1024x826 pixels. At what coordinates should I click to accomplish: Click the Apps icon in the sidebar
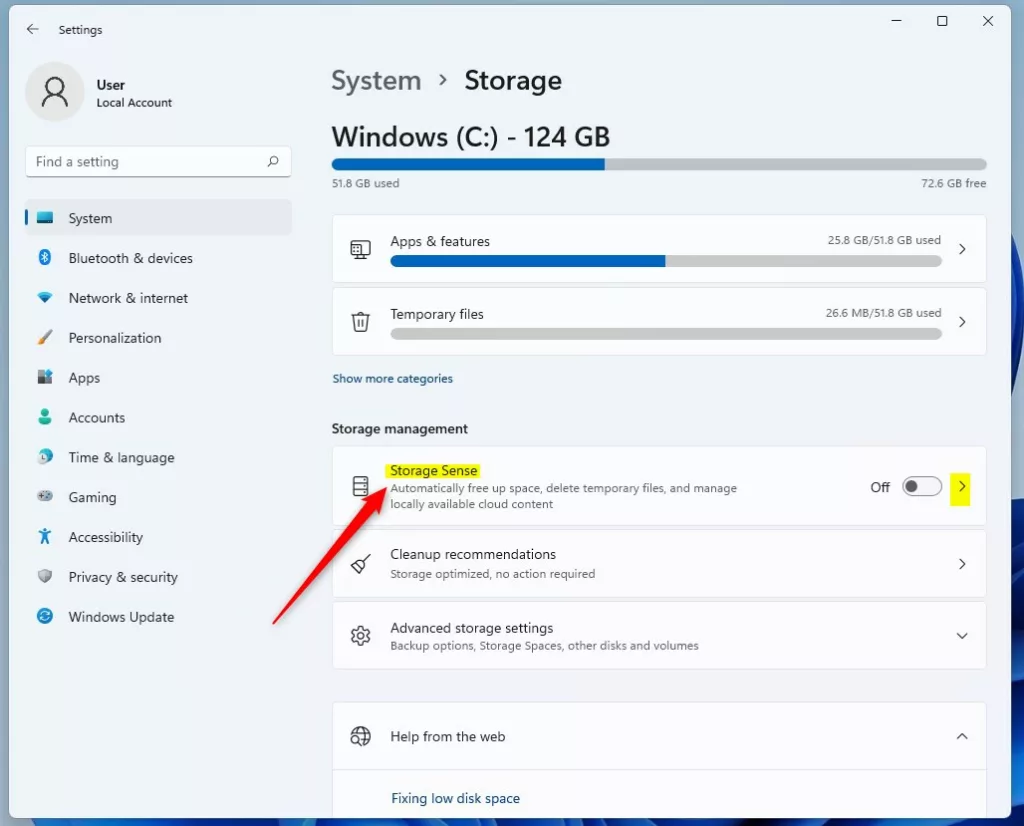point(44,377)
